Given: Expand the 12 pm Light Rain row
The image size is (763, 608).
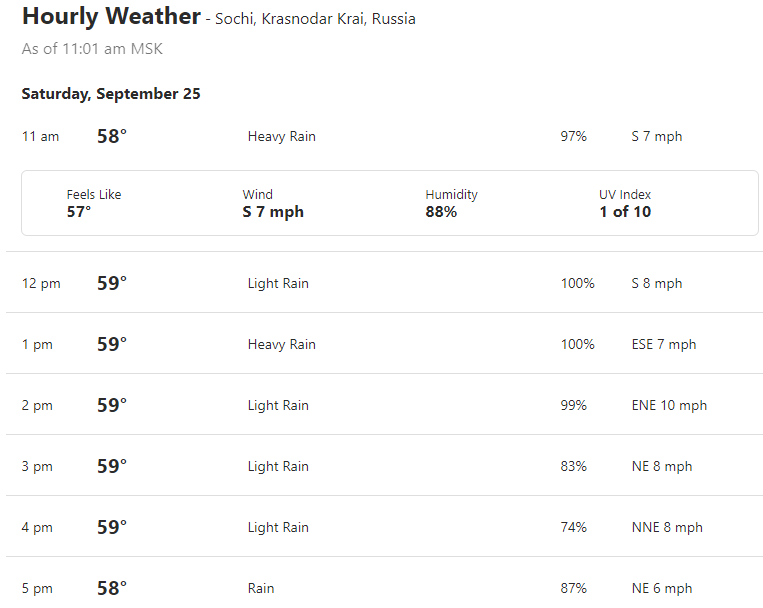Looking at the screenshot, I should 384,283.
